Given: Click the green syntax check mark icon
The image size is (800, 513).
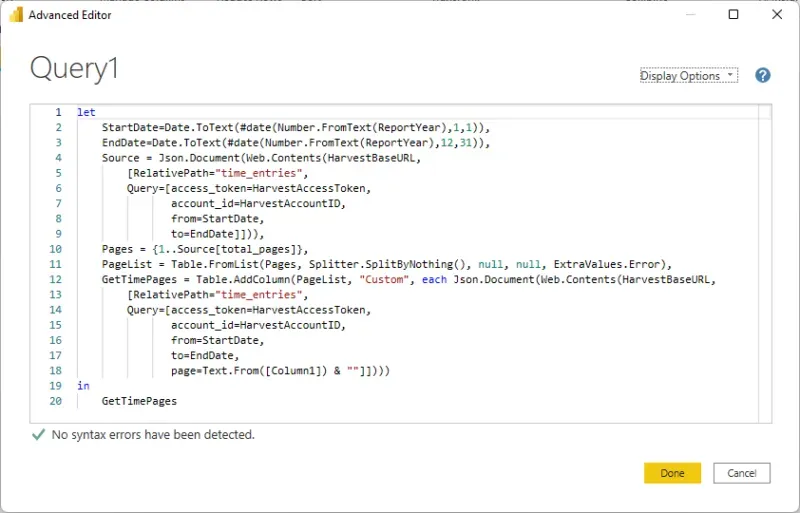Looking at the screenshot, I should [39, 435].
